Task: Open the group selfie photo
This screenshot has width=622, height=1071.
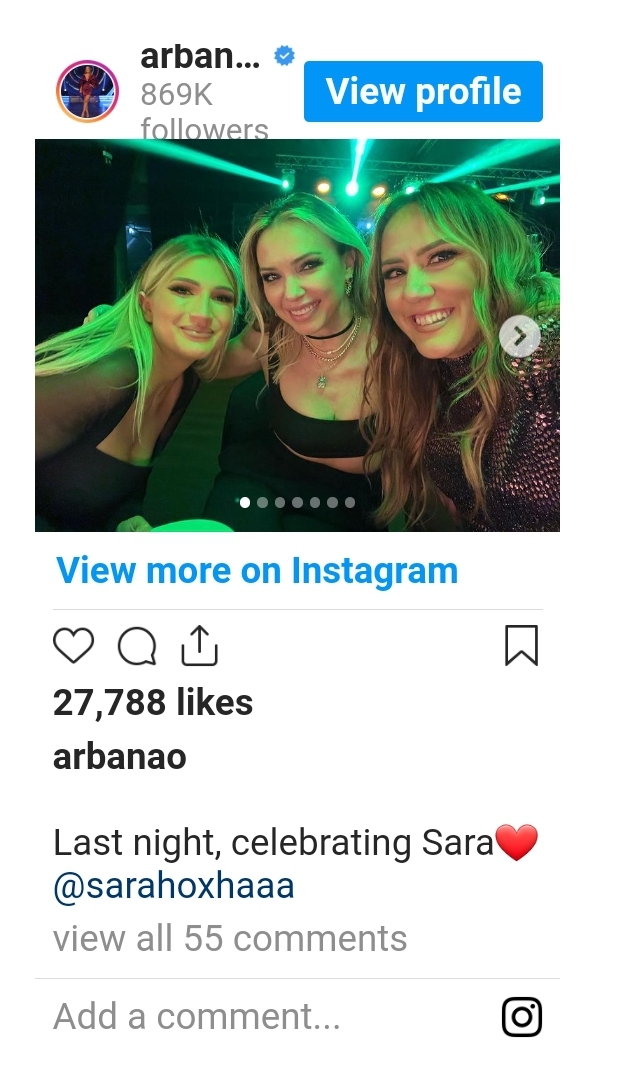Action: coord(297,335)
